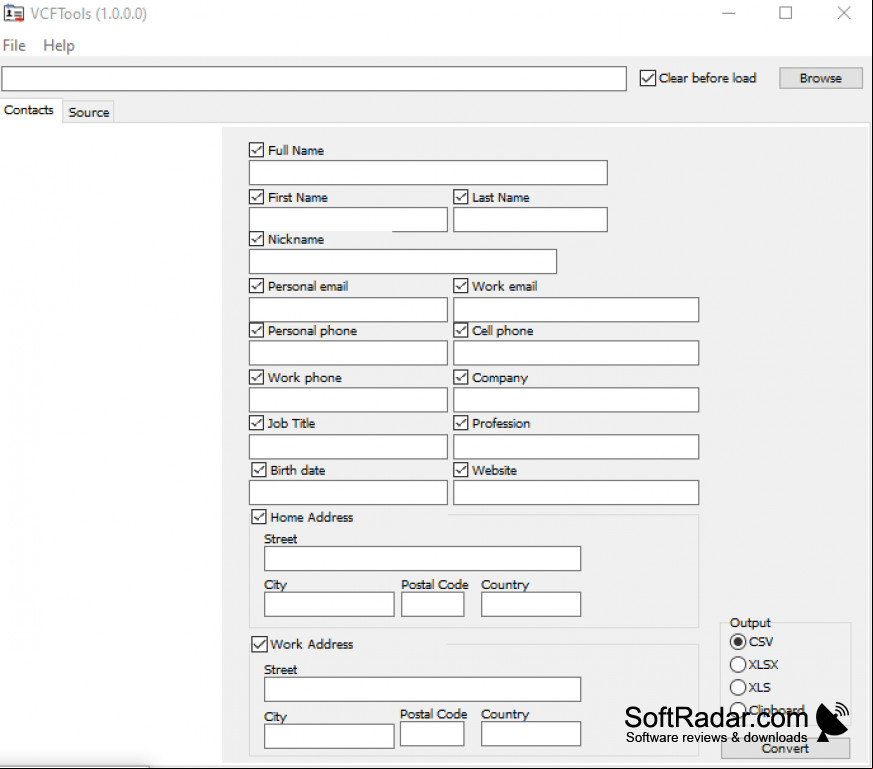Click the Work Address Country field
873x769 pixels.
[x=531, y=734]
